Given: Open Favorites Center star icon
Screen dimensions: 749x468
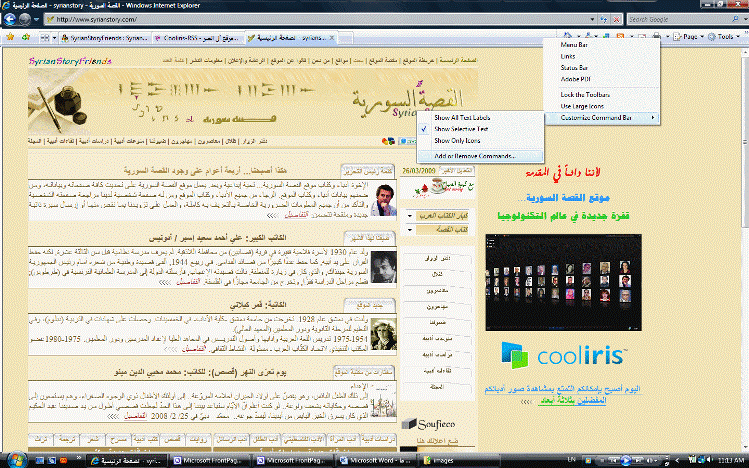Looking at the screenshot, I should 10,37.
